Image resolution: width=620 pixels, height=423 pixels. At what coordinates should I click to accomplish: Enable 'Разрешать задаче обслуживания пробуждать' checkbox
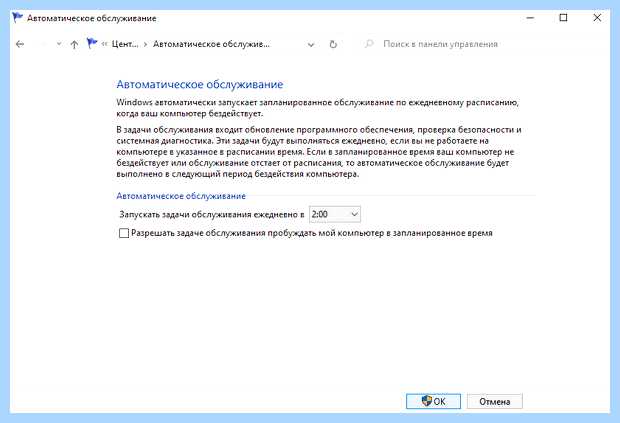point(124,233)
